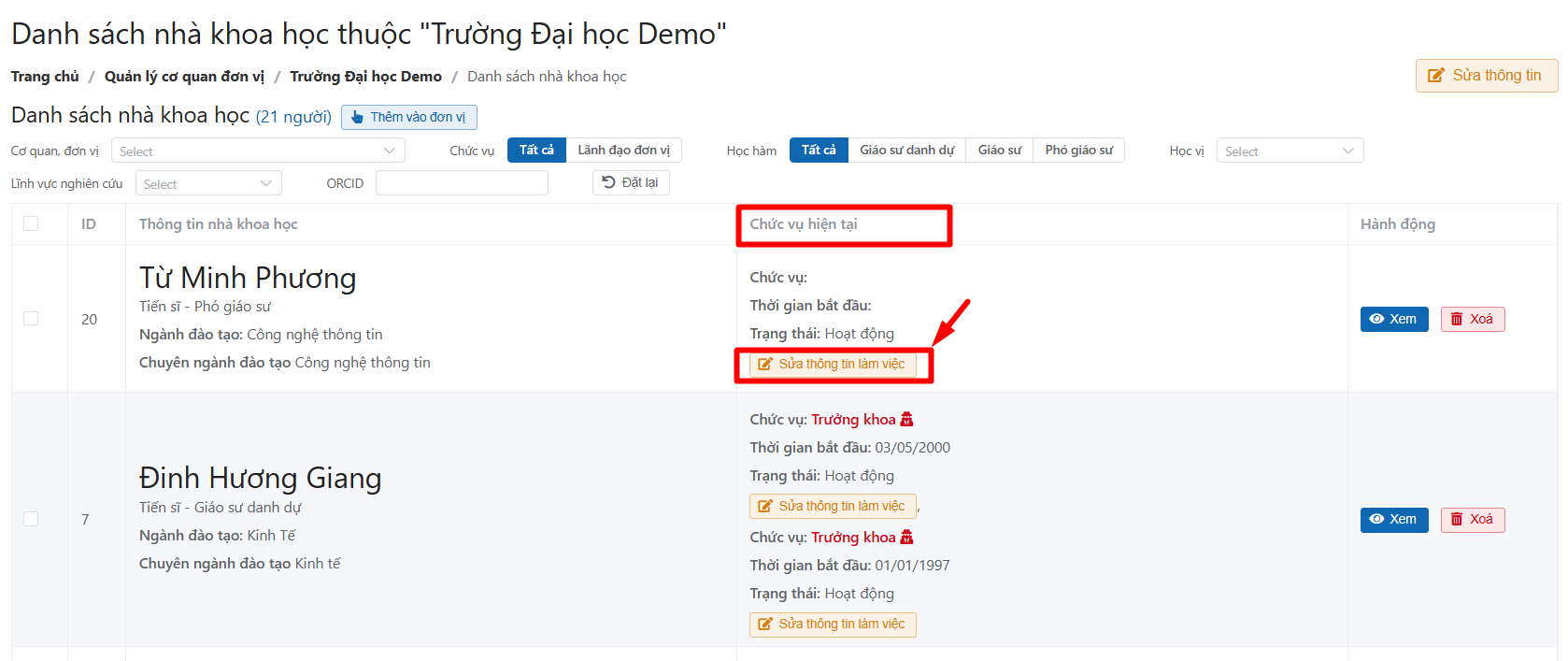The height and width of the screenshot is (661, 1568).
Task: Click the Tiến sĩ - Phó giáo sư text
Action: pyautogui.click(x=205, y=307)
